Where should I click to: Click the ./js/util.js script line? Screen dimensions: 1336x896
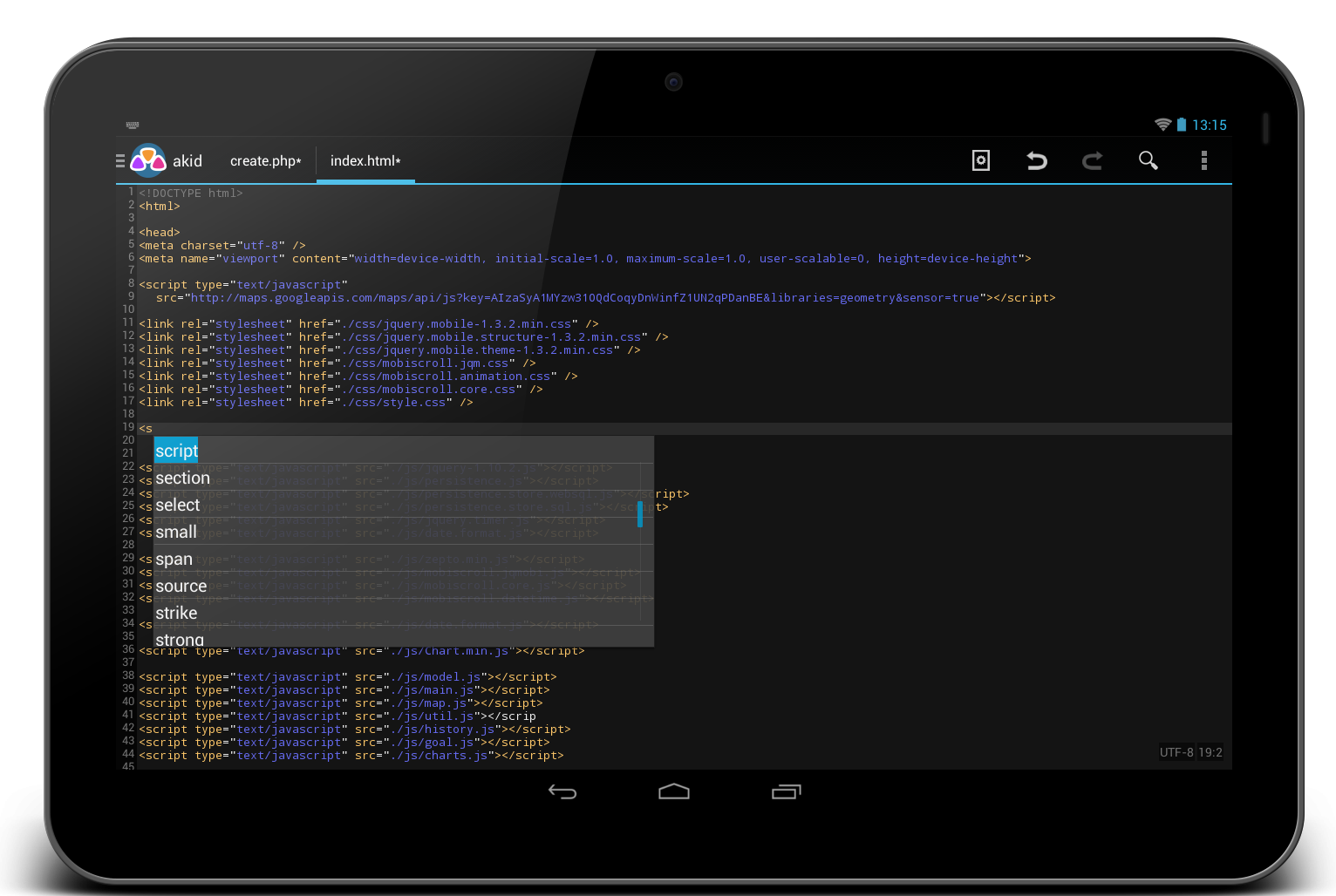[337, 716]
